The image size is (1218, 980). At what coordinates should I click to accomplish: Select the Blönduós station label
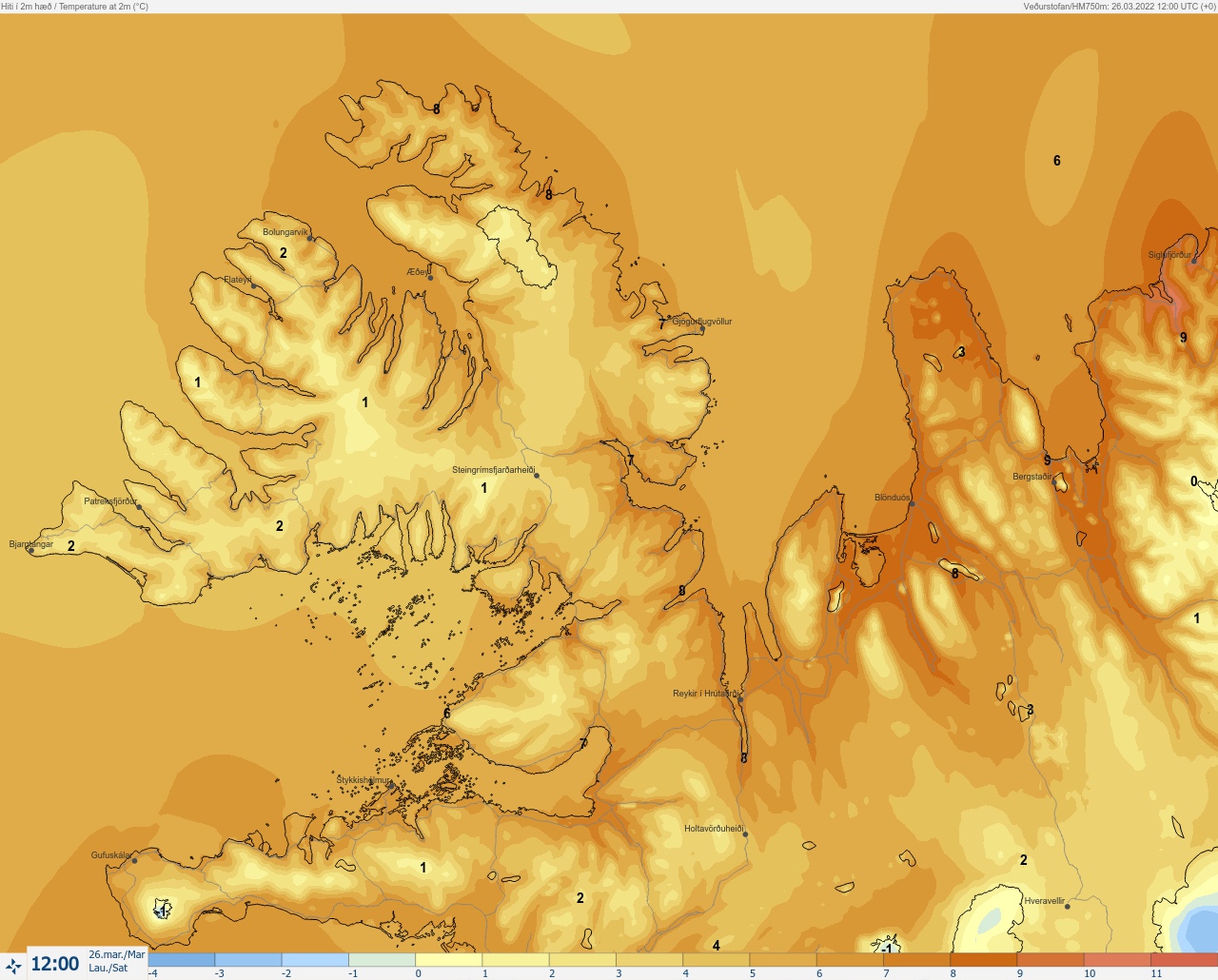point(893,498)
